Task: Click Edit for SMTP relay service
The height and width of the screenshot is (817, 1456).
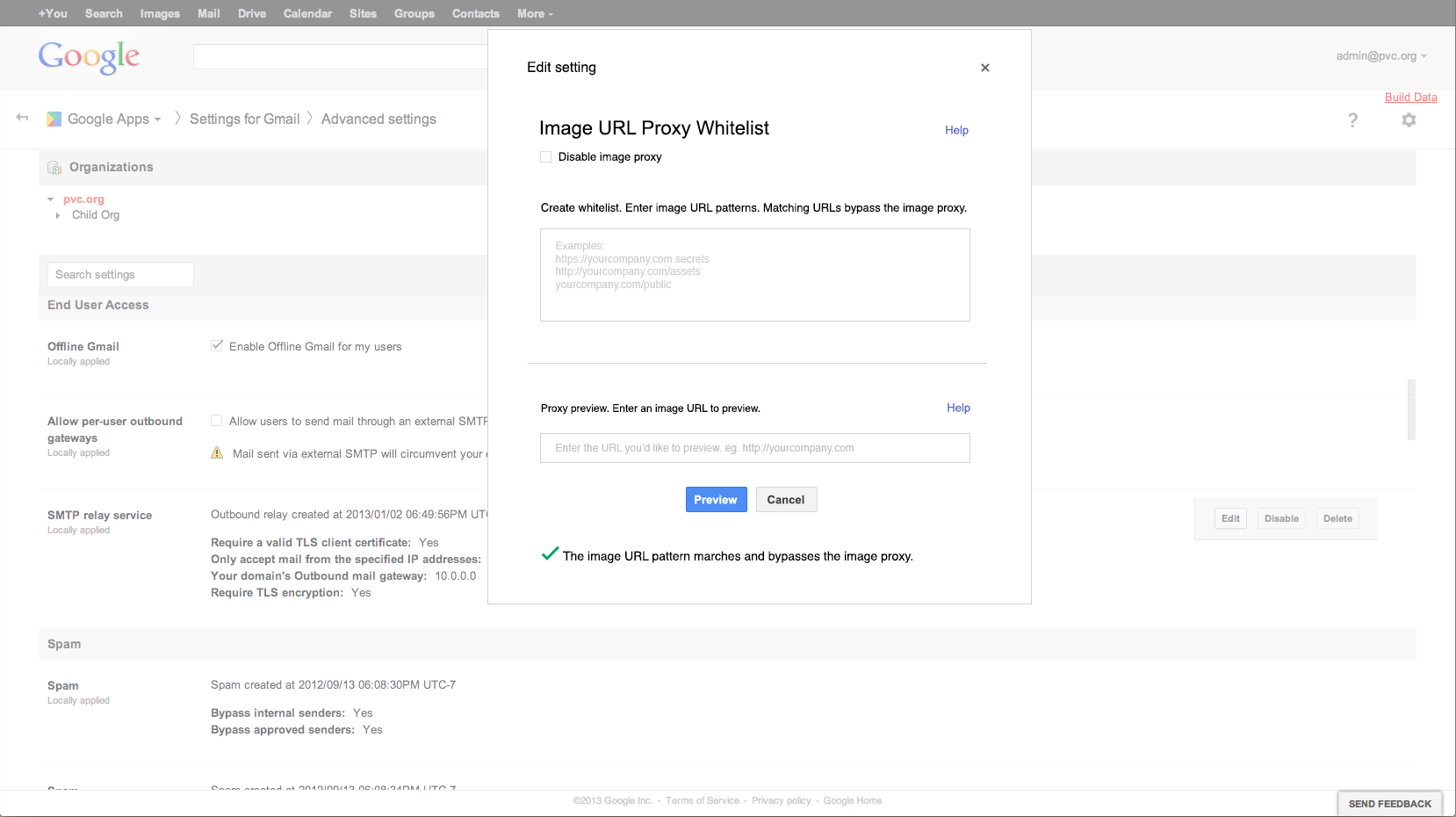Action: (x=1230, y=518)
